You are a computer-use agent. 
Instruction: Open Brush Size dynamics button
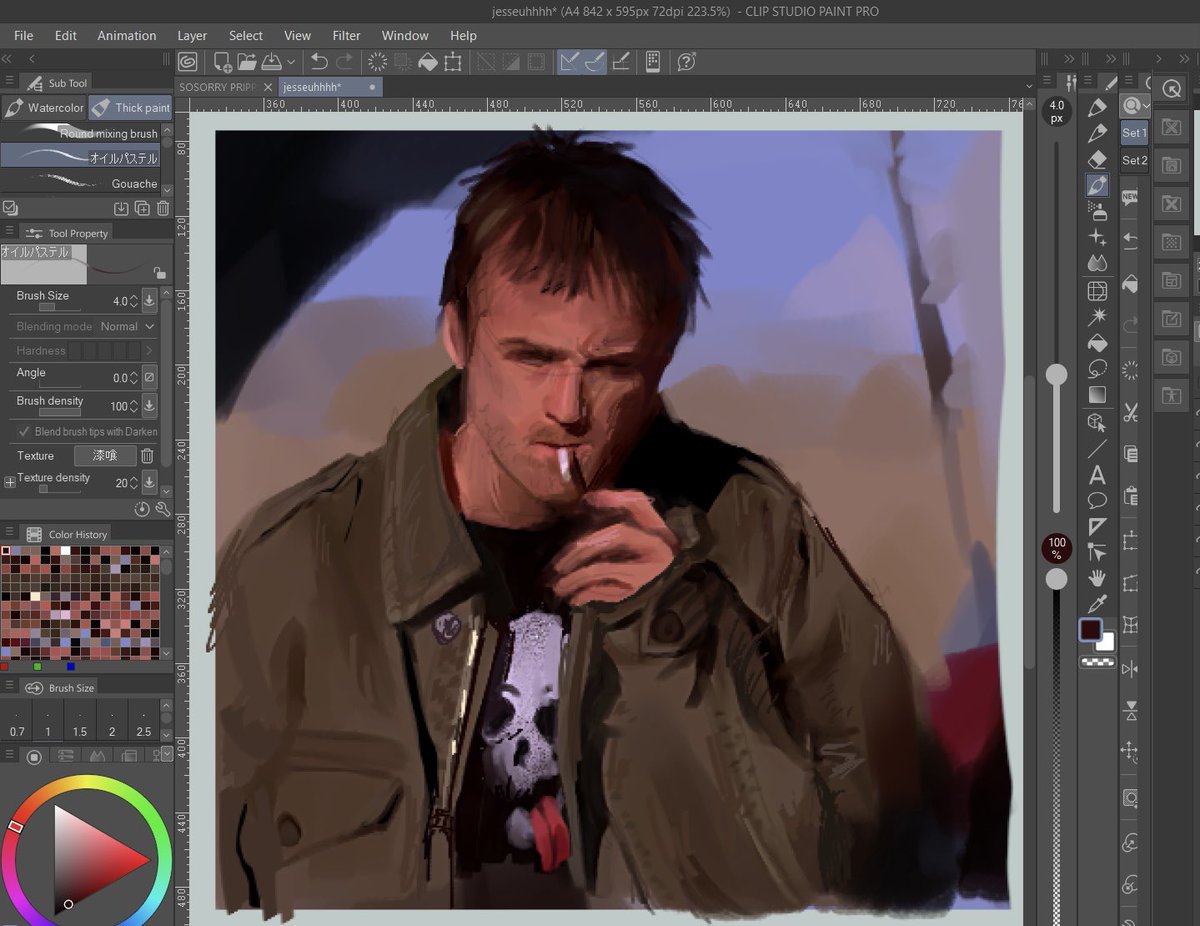(149, 300)
